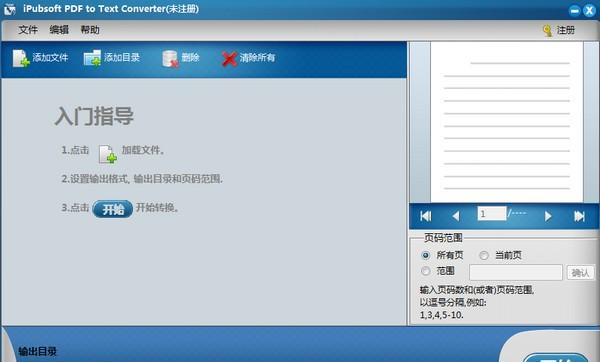Image resolution: width=600 pixels, height=362 pixels.
Task: Click the 入门指导 heading text
Action: point(94,116)
